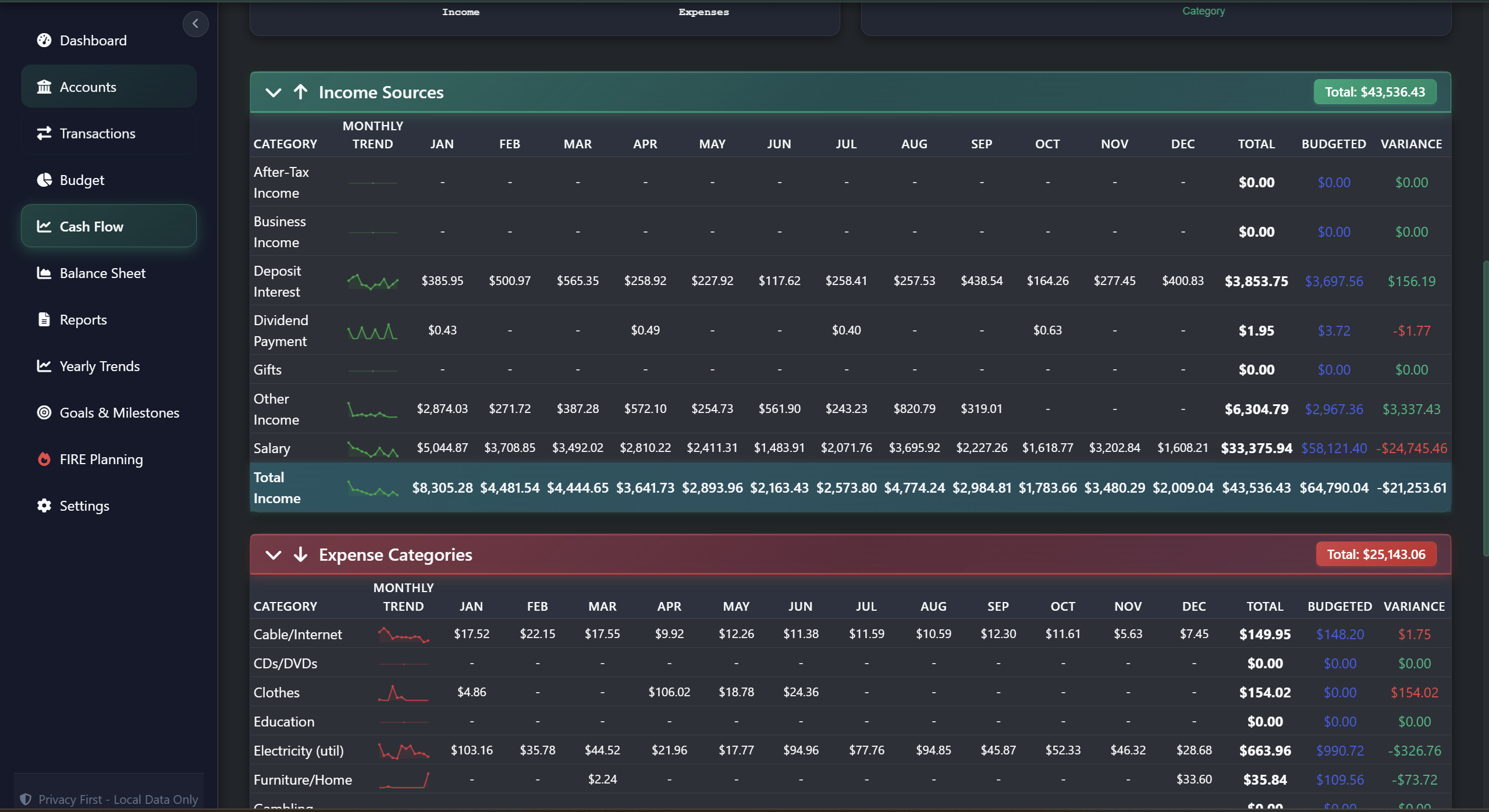Click the Goals & Milestones target icon

[x=44, y=412]
